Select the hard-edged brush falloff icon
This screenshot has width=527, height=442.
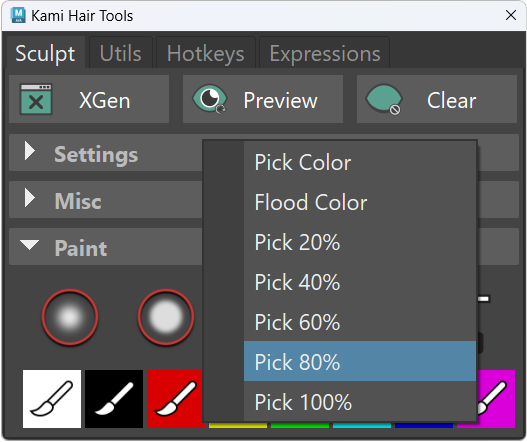pos(166,317)
